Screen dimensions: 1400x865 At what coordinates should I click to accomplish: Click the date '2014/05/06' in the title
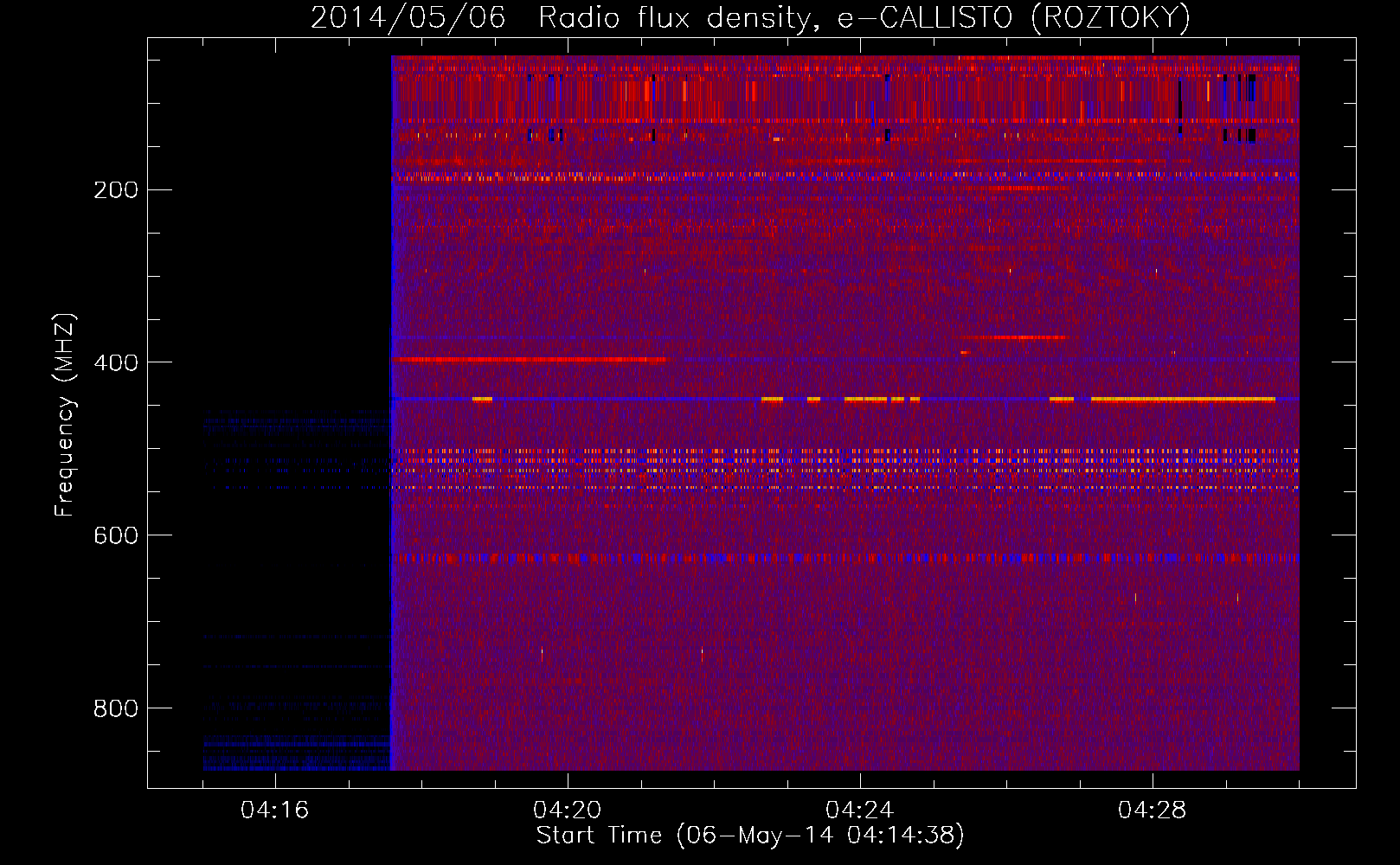(x=408, y=17)
